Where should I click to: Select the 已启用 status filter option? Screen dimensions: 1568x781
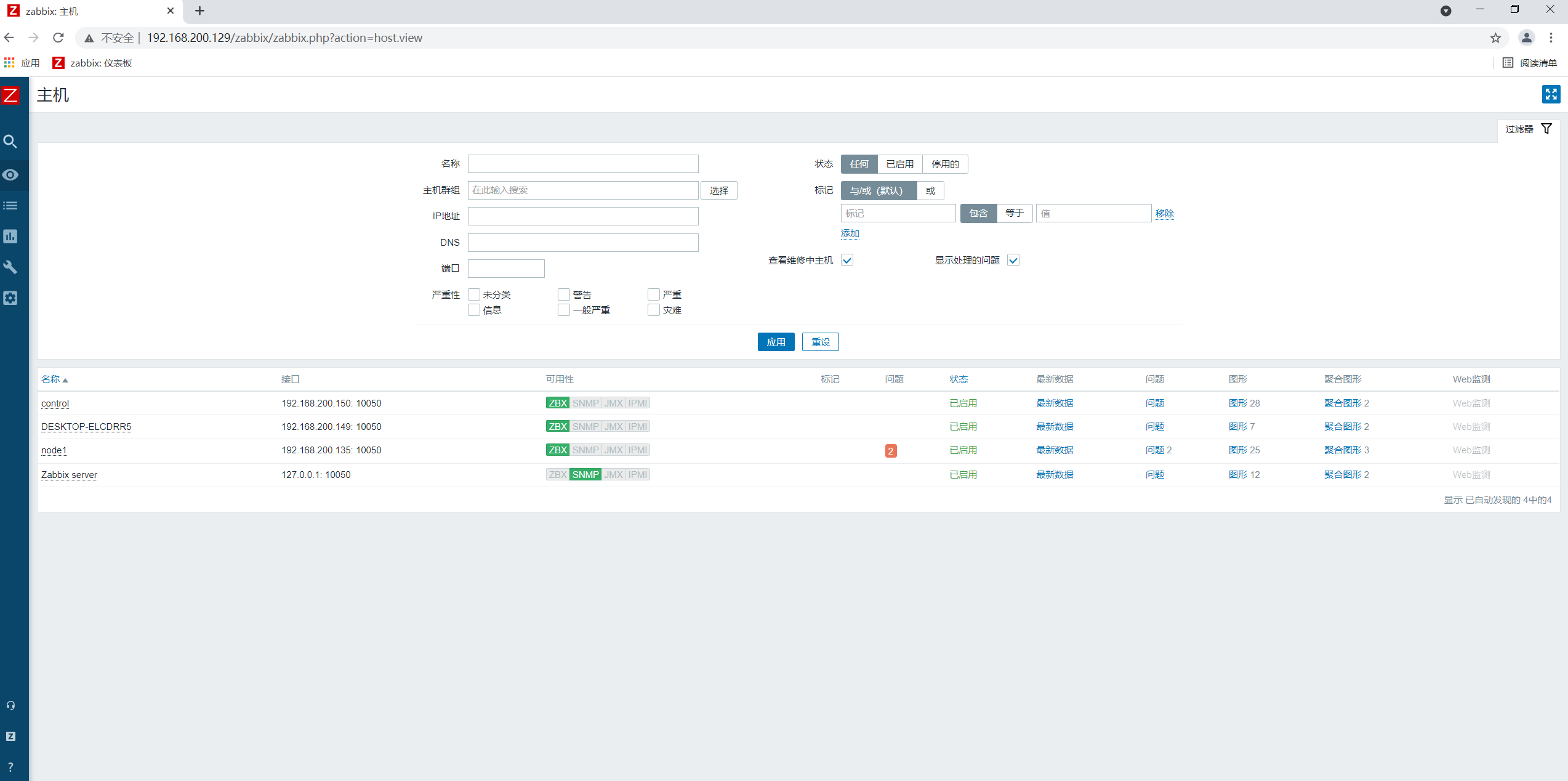click(x=899, y=164)
